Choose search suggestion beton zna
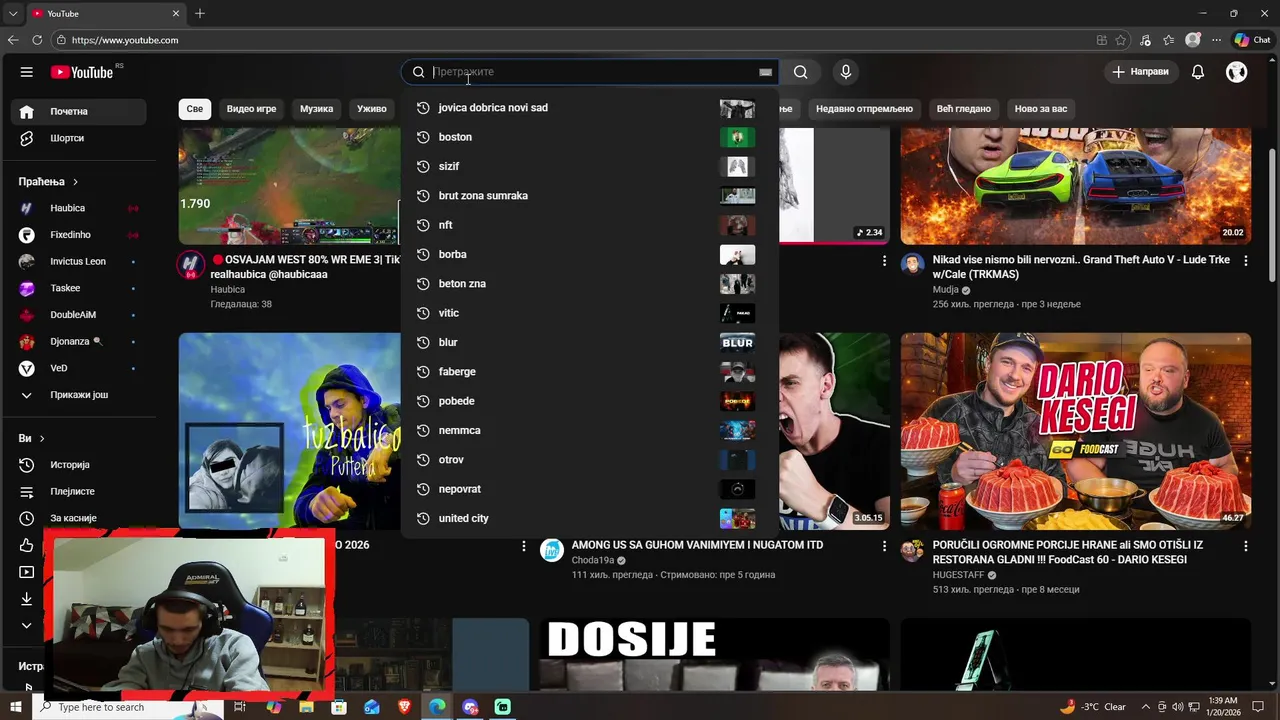The width and height of the screenshot is (1280, 720). pyautogui.click(x=589, y=284)
